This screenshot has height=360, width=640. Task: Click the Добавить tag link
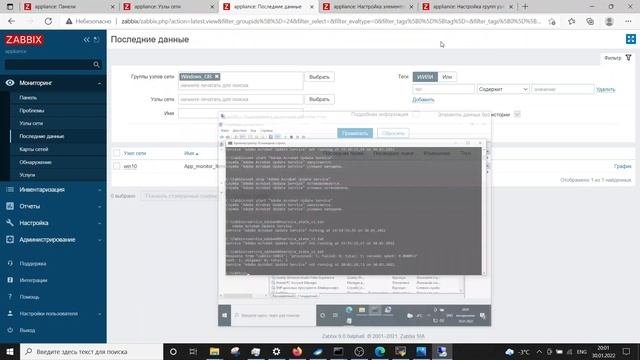click(x=423, y=100)
